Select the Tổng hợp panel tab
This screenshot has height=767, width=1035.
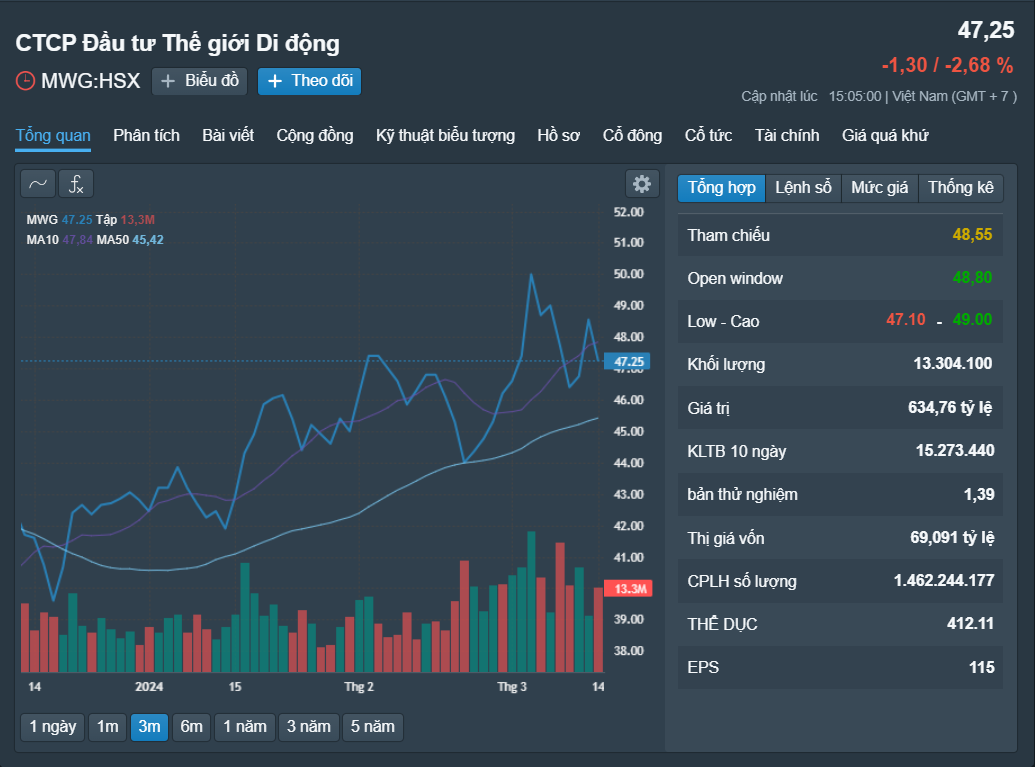[x=721, y=188]
